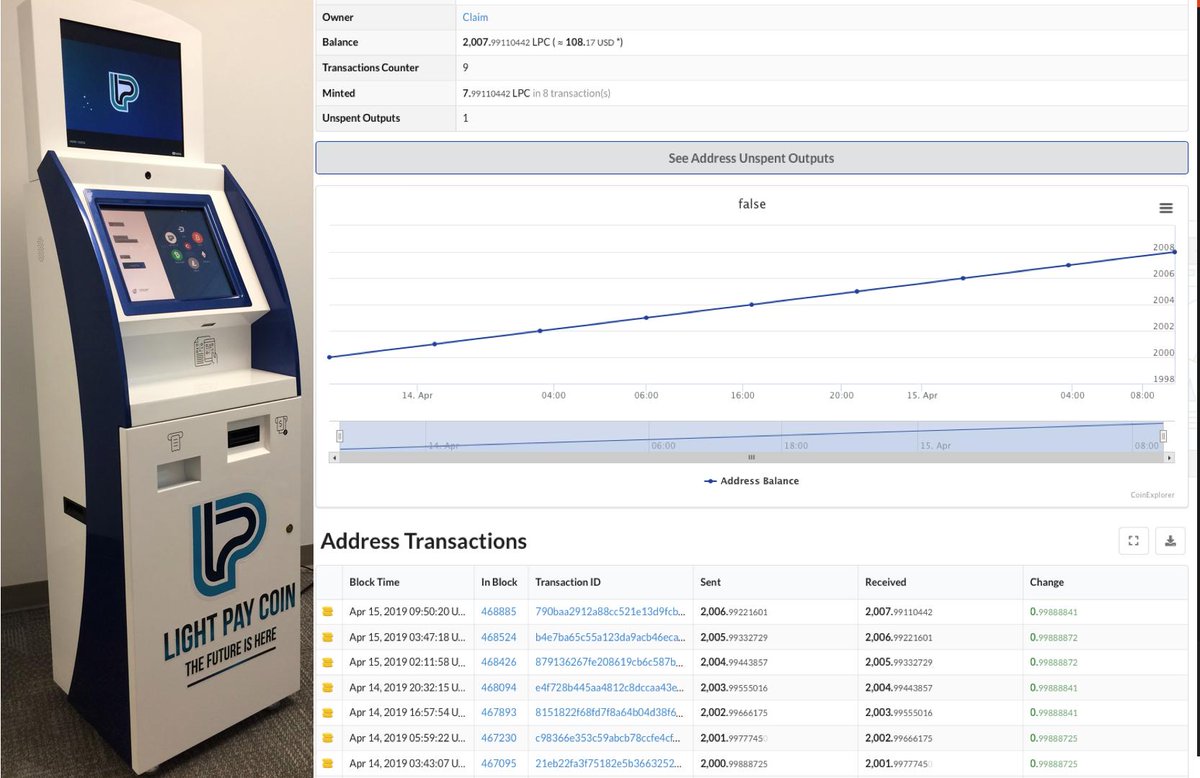Click coin icon for block 467095 row
Screen dimensions: 1200x778
click(326, 763)
